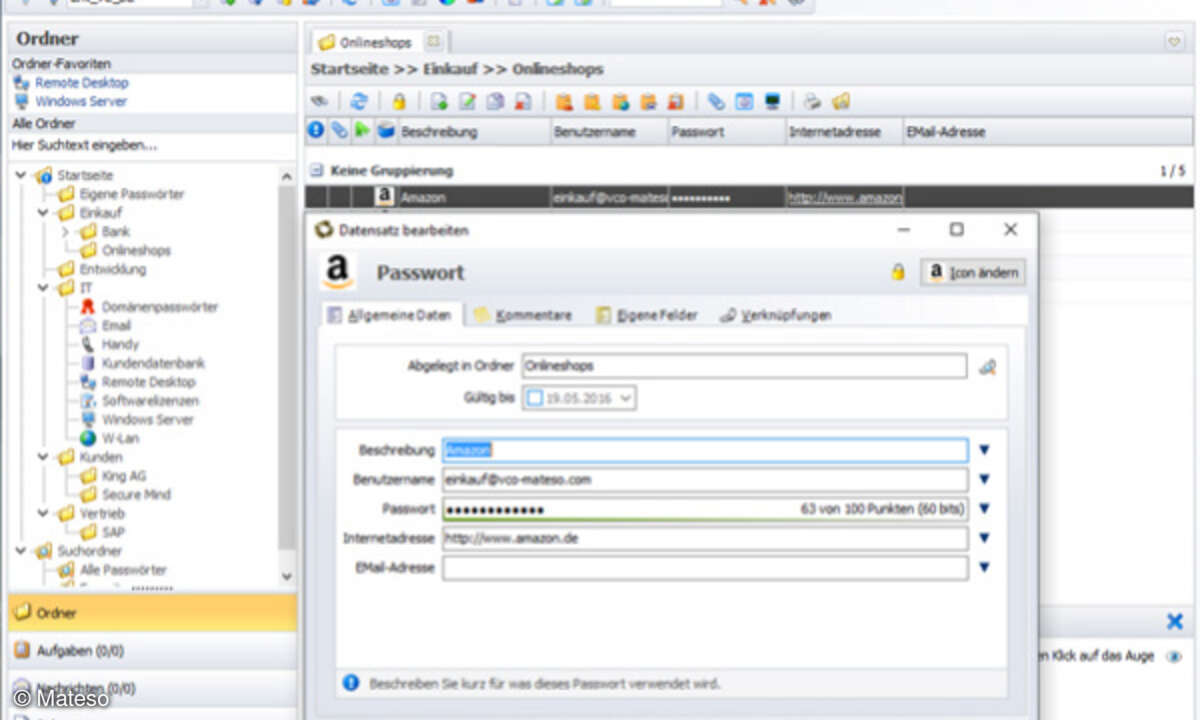
Task: Enable the Gültig bis checkbox
Action: coord(534,397)
